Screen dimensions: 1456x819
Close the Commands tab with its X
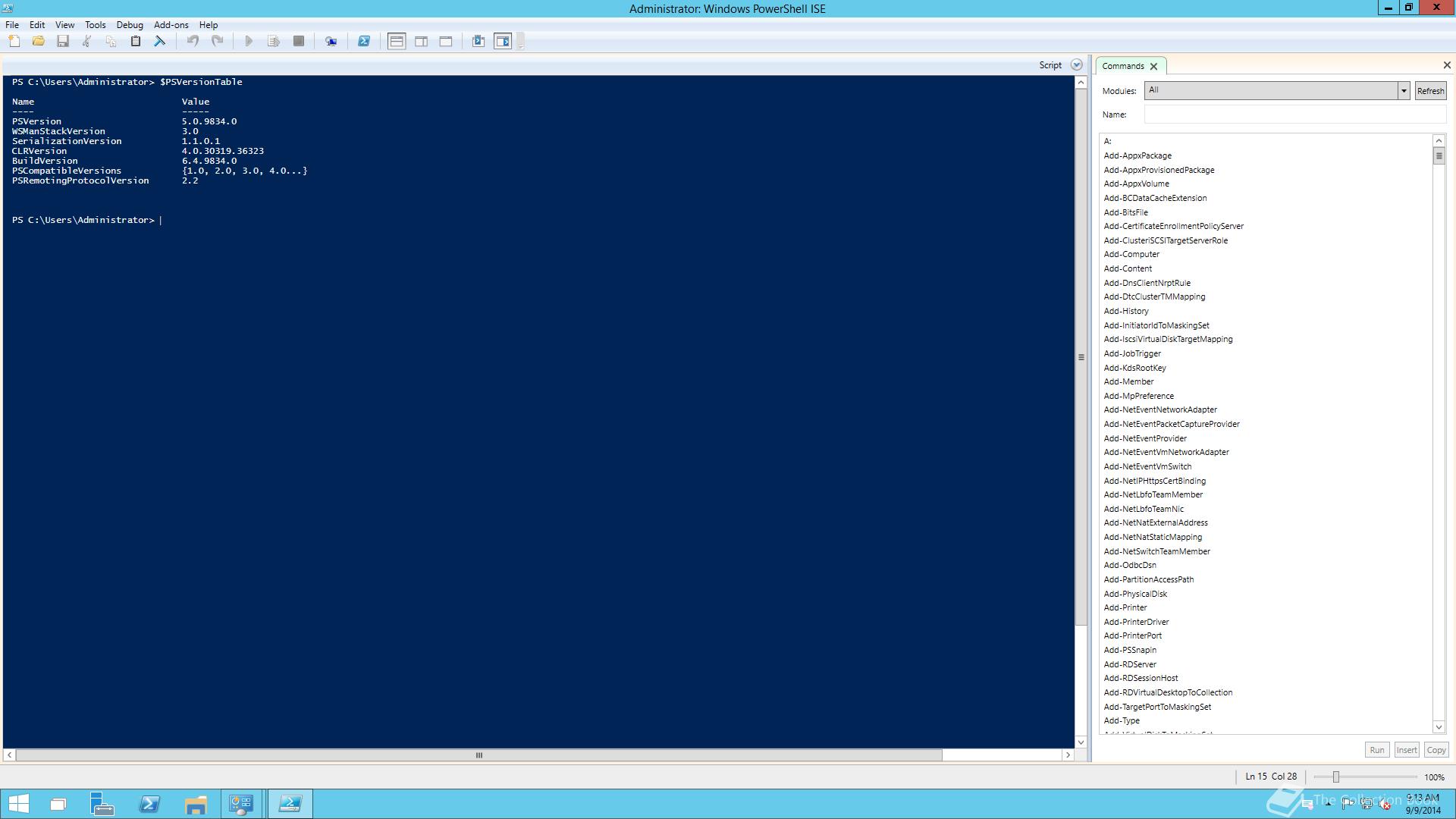click(1154, 67)
